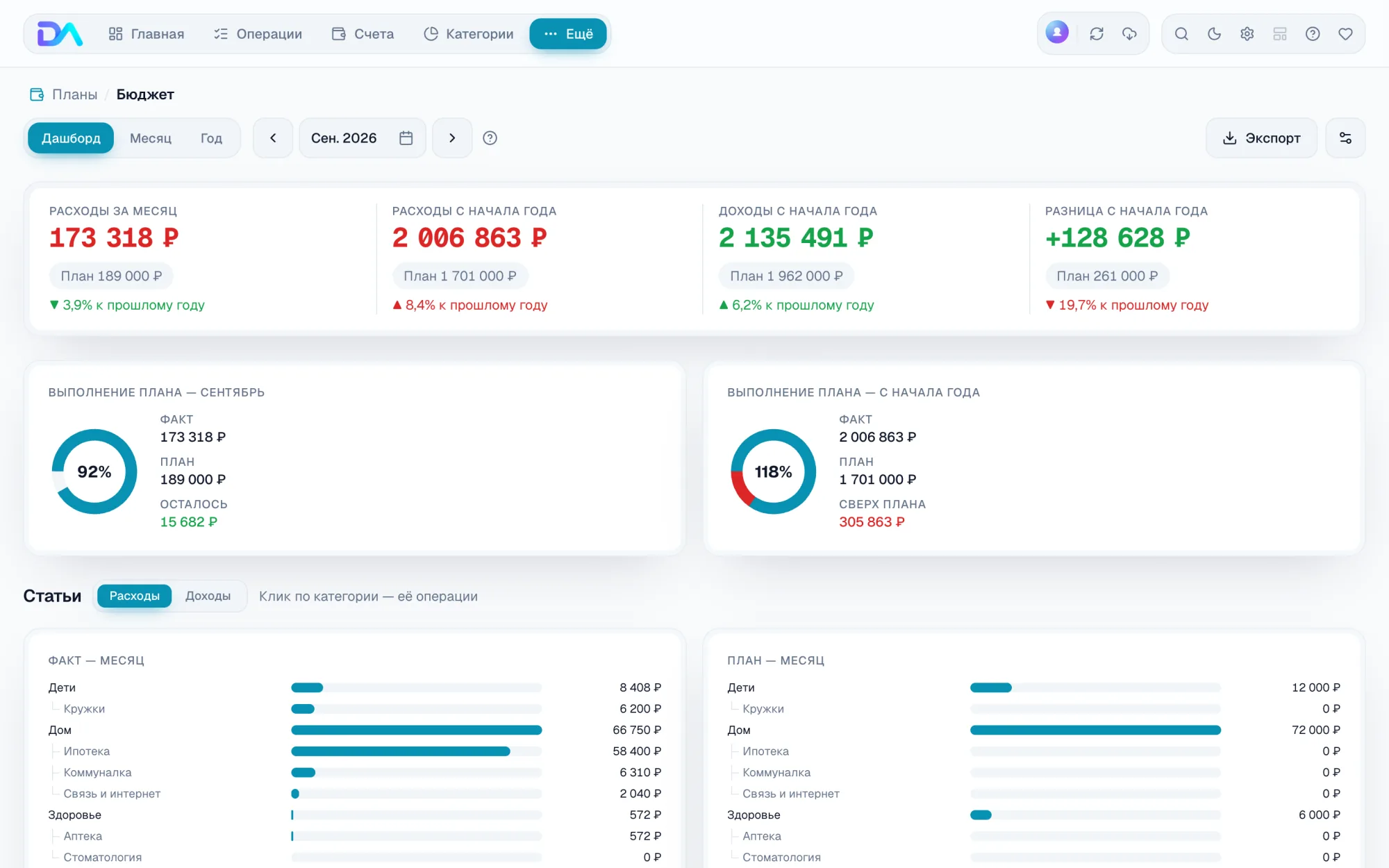Open the Сен. 2026 date picker
The image size is (1389, 868).
click(363, 138)
